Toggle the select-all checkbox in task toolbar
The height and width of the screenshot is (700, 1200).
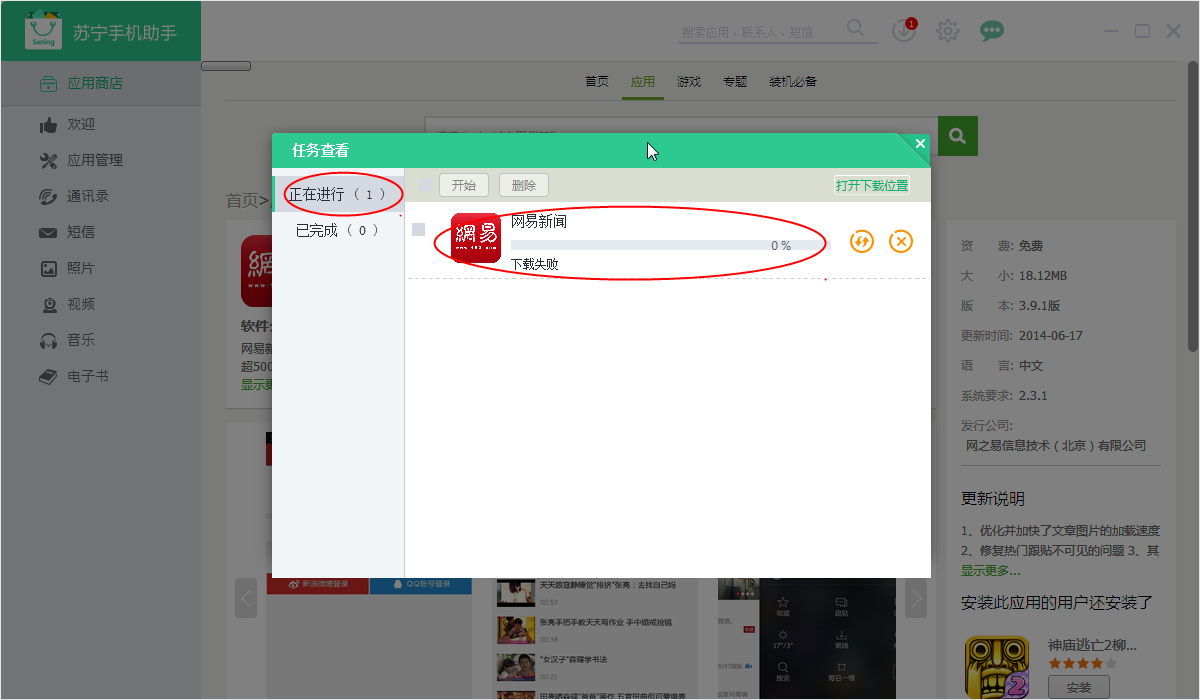click(426, 185)
